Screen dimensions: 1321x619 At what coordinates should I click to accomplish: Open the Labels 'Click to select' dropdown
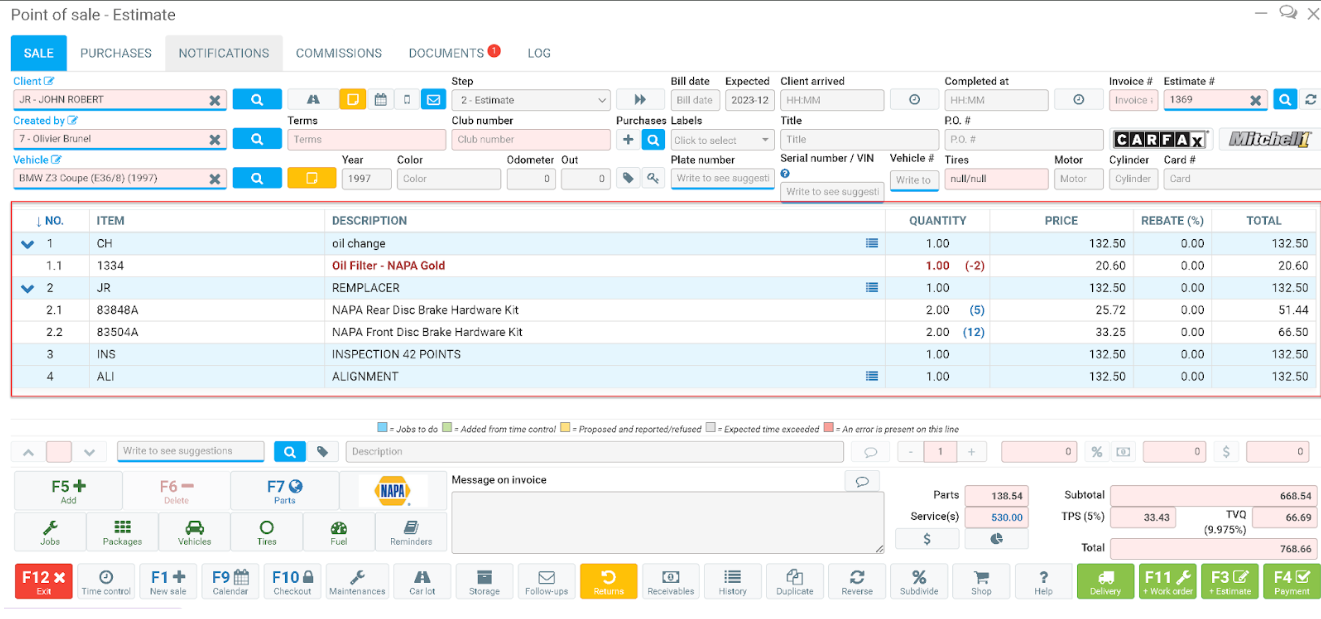(x=722, y=140)
